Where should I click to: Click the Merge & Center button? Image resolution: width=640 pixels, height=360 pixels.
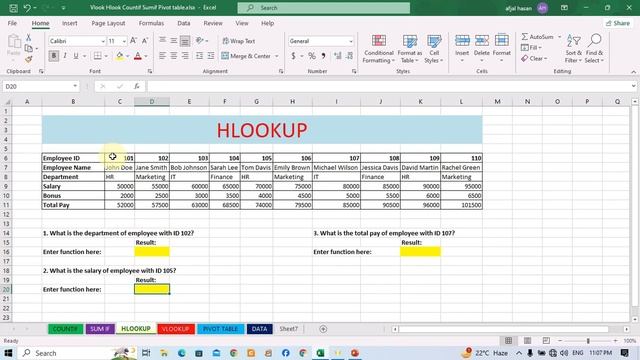click(x=247, y=56)
